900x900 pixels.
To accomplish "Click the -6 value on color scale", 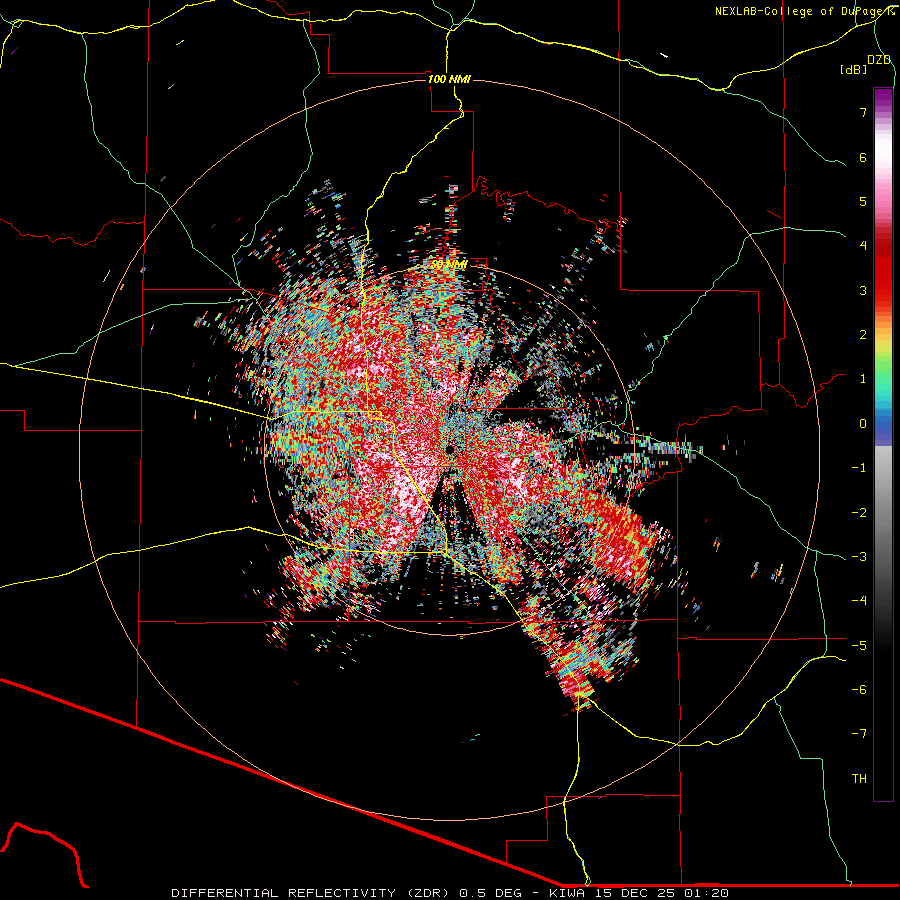I will click(x=859, y=689).
